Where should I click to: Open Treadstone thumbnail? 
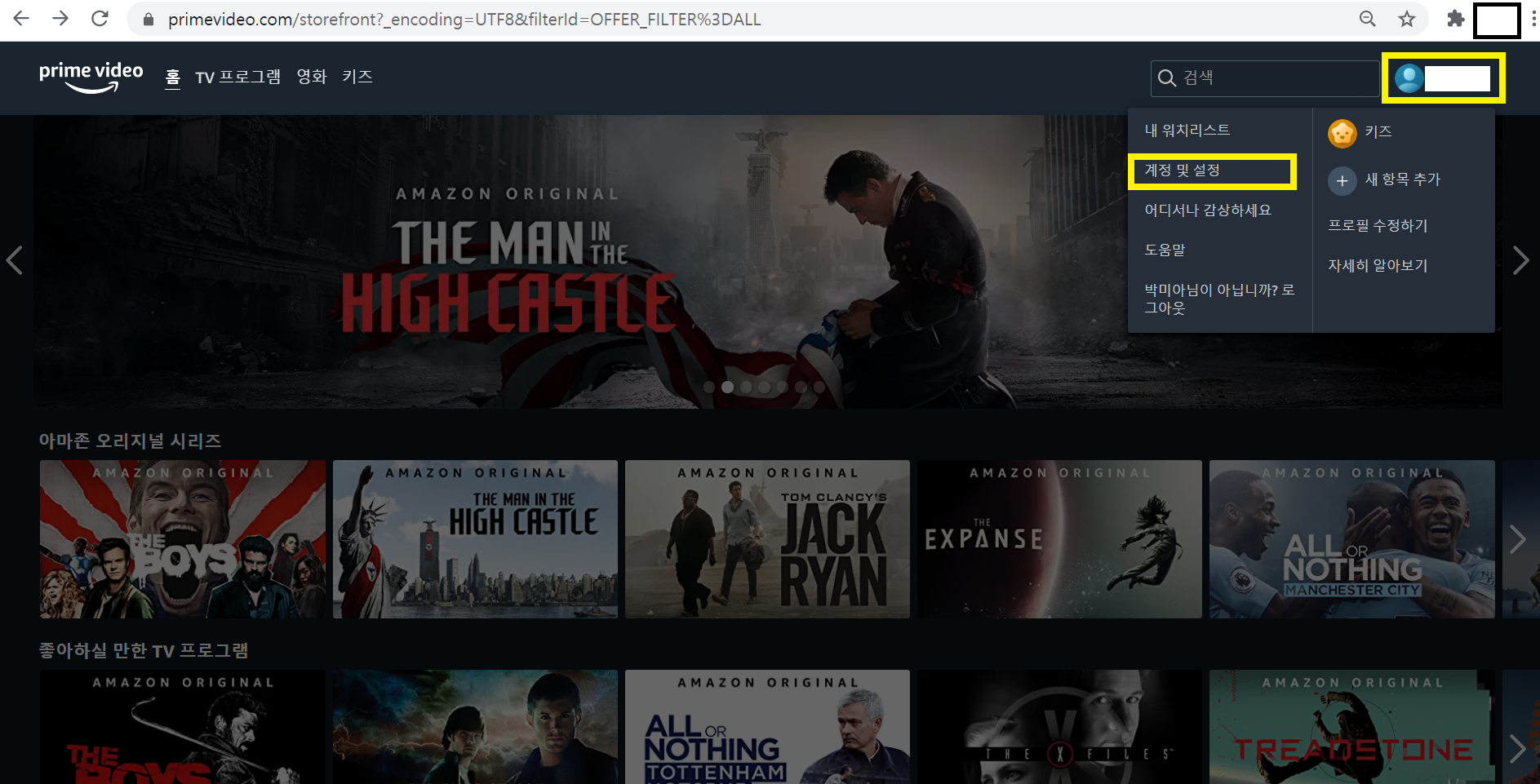pyautogui.click(x=1352, y=727)
